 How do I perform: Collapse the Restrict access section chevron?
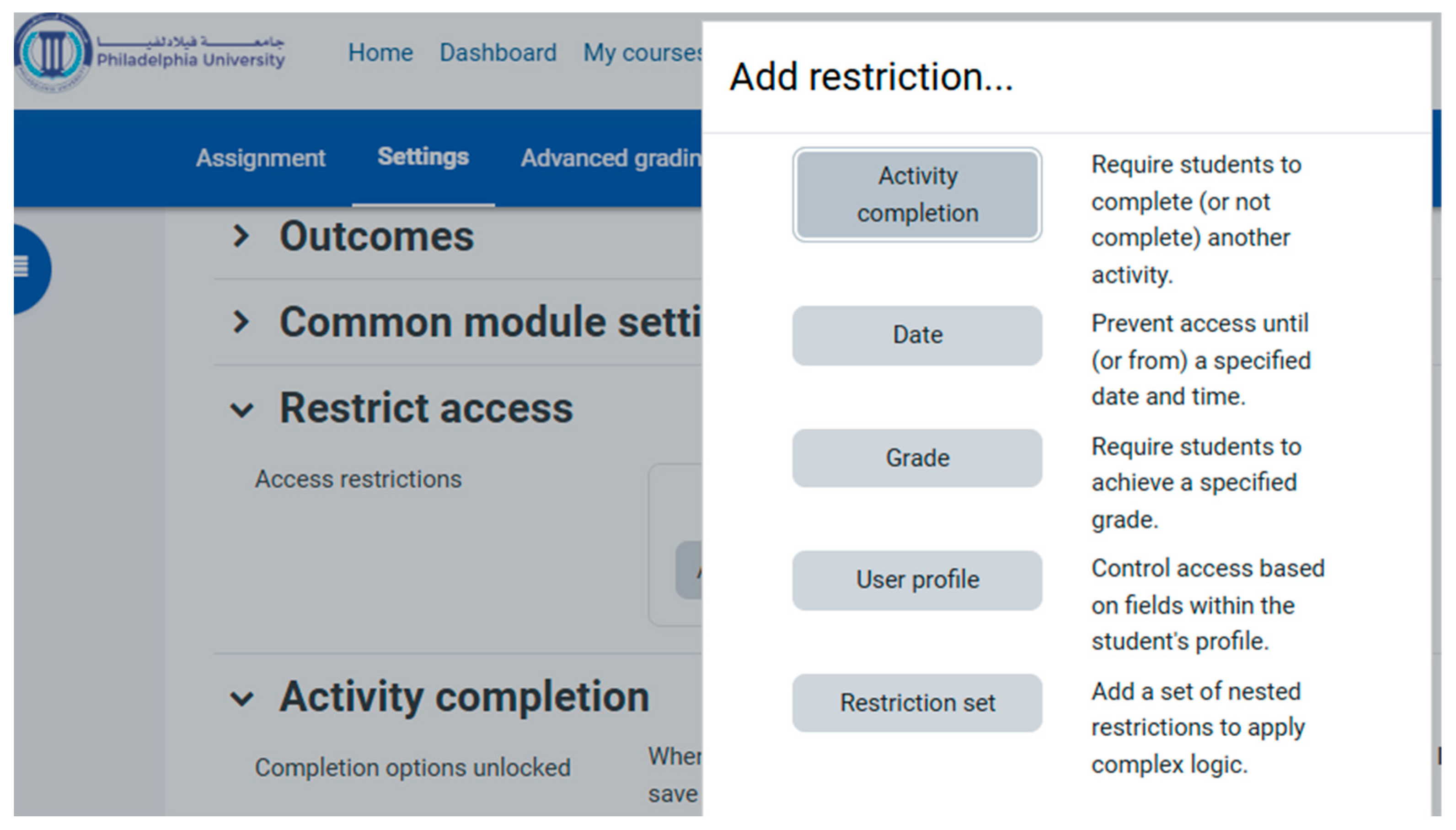point(241,410)
